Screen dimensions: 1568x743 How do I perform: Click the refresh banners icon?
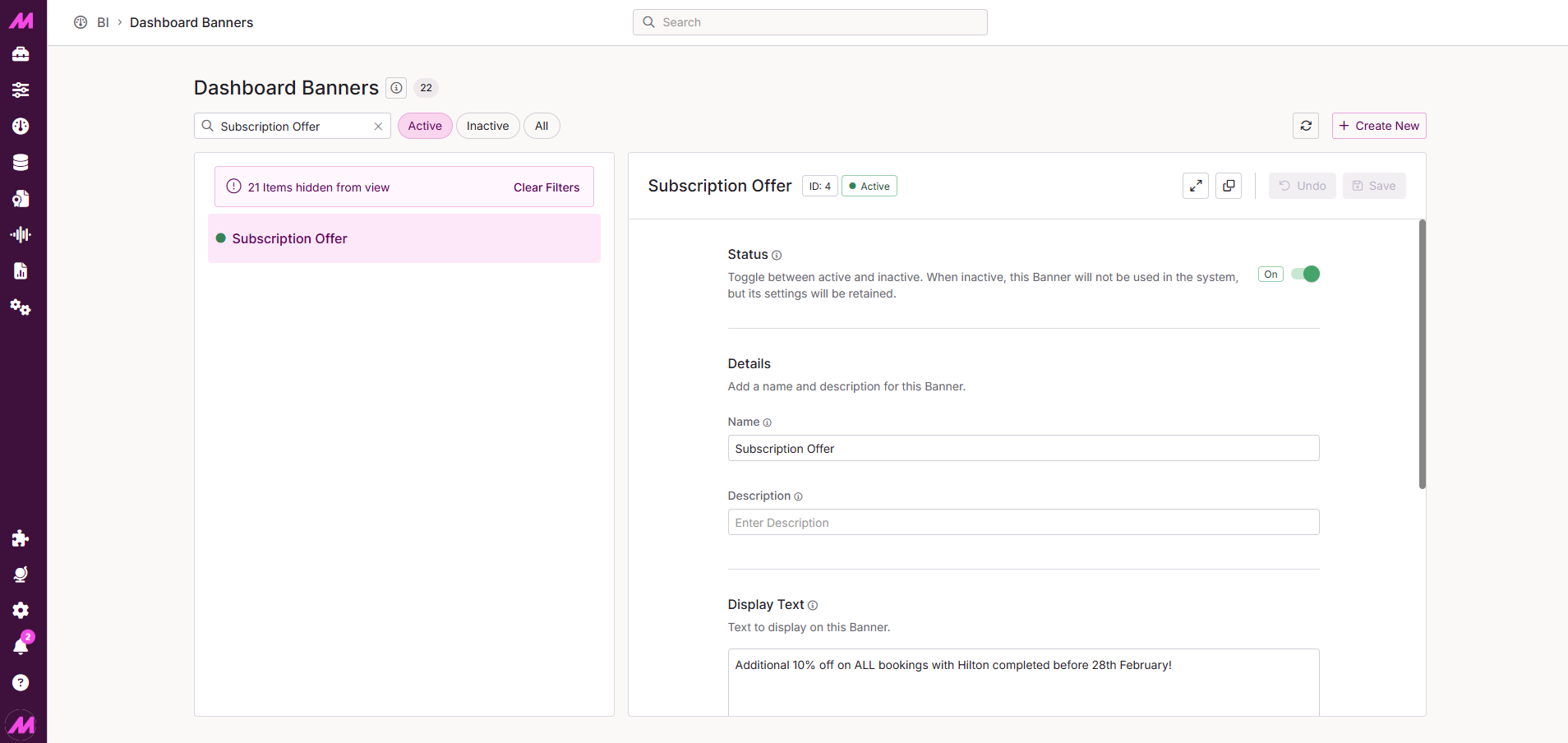click(x=1306, y=126)
